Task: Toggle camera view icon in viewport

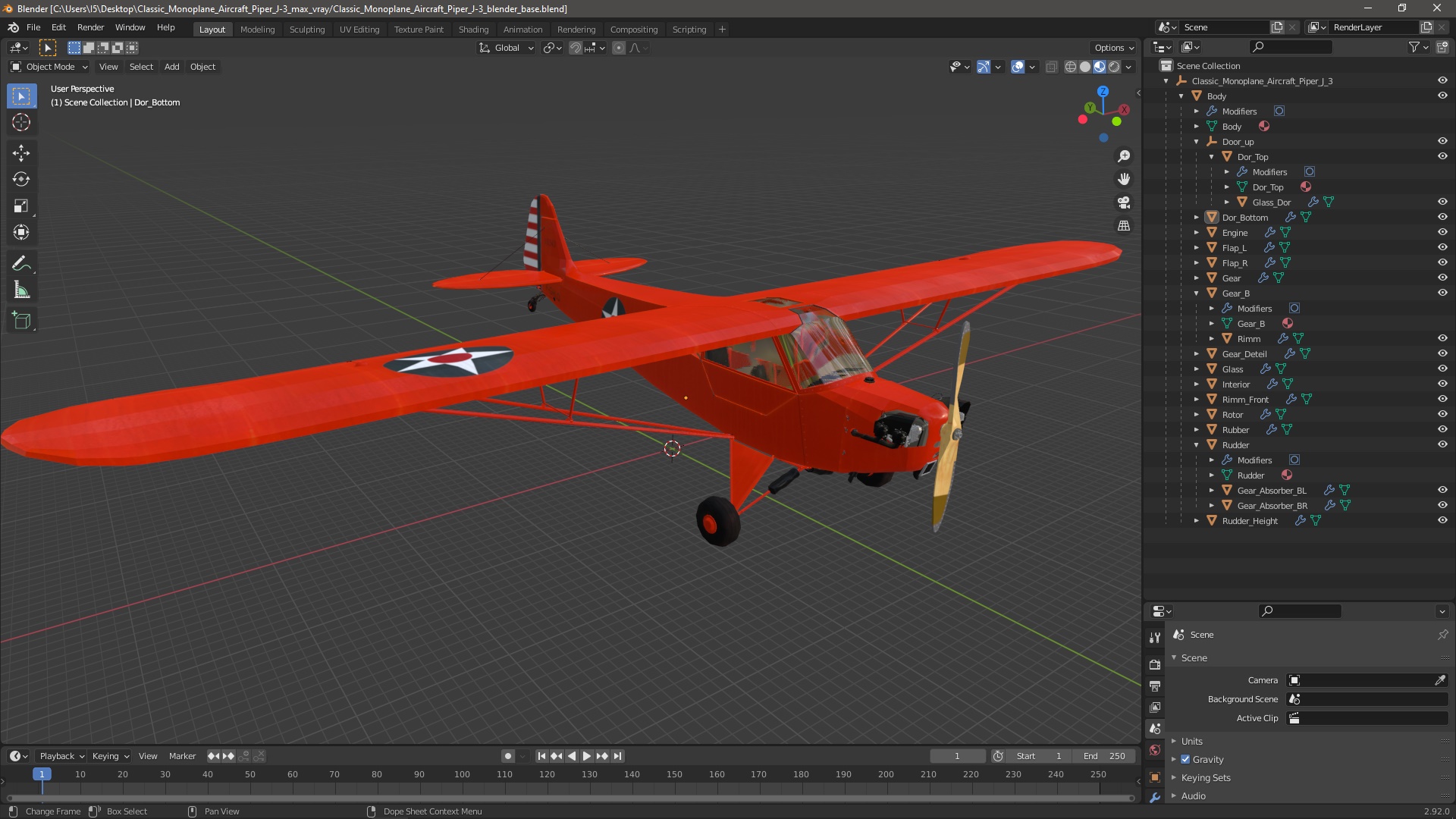Action: coord(1124,202)
